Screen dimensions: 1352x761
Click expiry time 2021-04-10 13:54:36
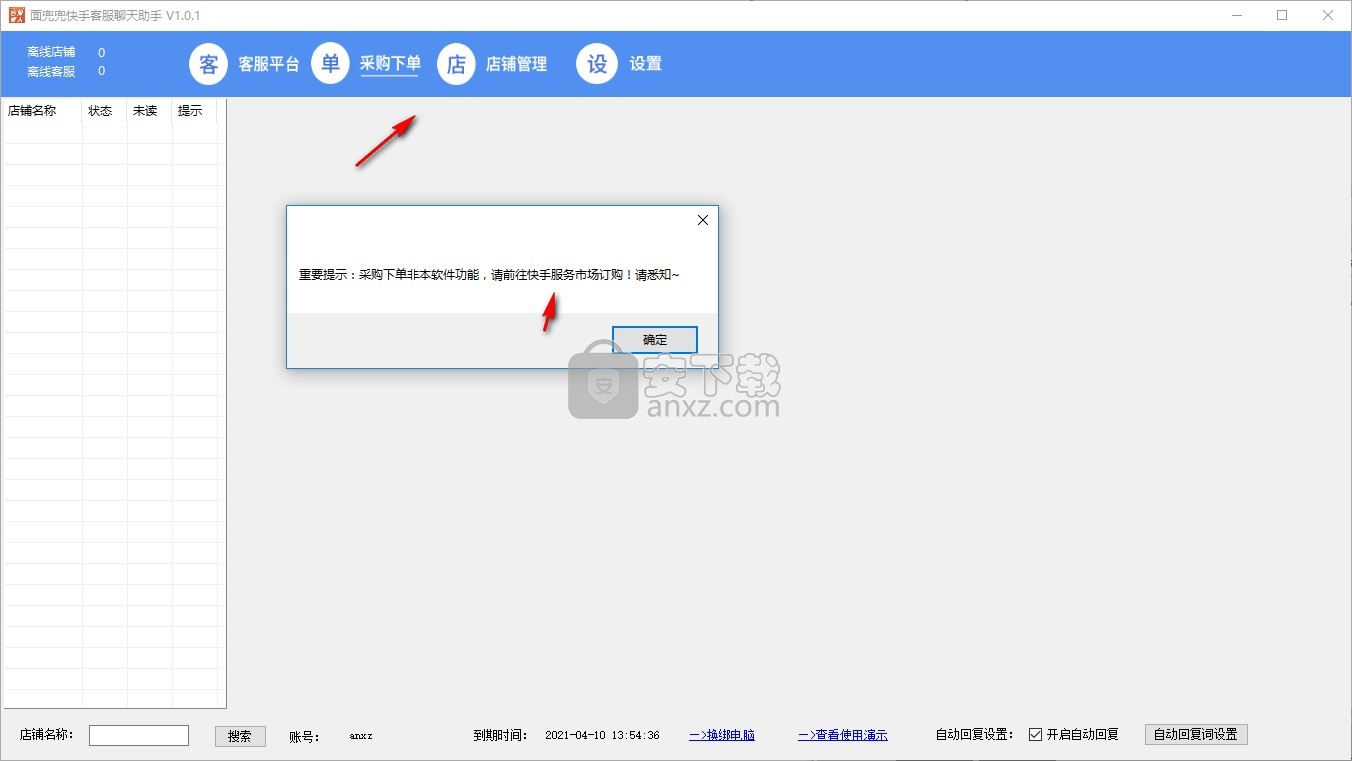pos(602,735)
